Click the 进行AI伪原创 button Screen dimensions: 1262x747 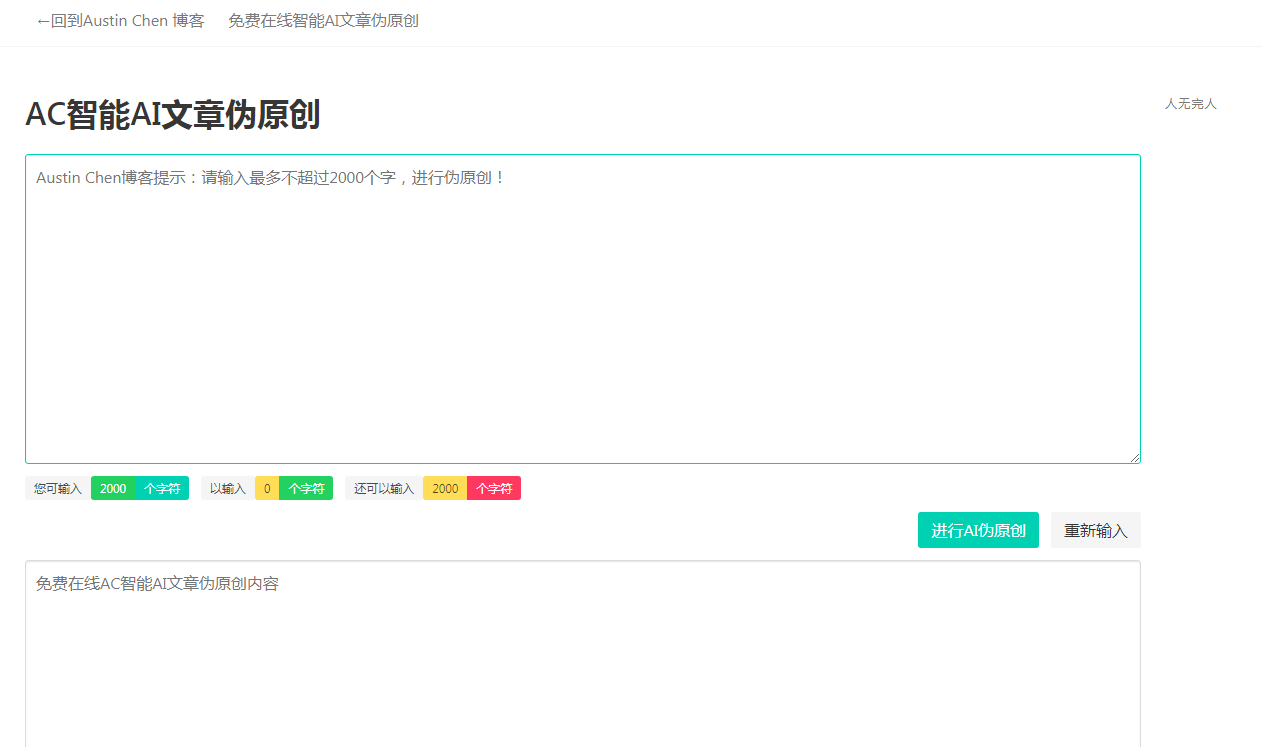pyautogui.click(x=978, y=530)
